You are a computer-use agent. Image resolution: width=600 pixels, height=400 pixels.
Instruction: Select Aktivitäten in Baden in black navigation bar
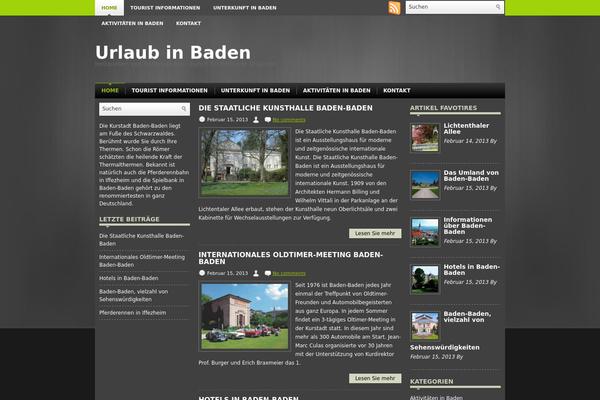336,91
